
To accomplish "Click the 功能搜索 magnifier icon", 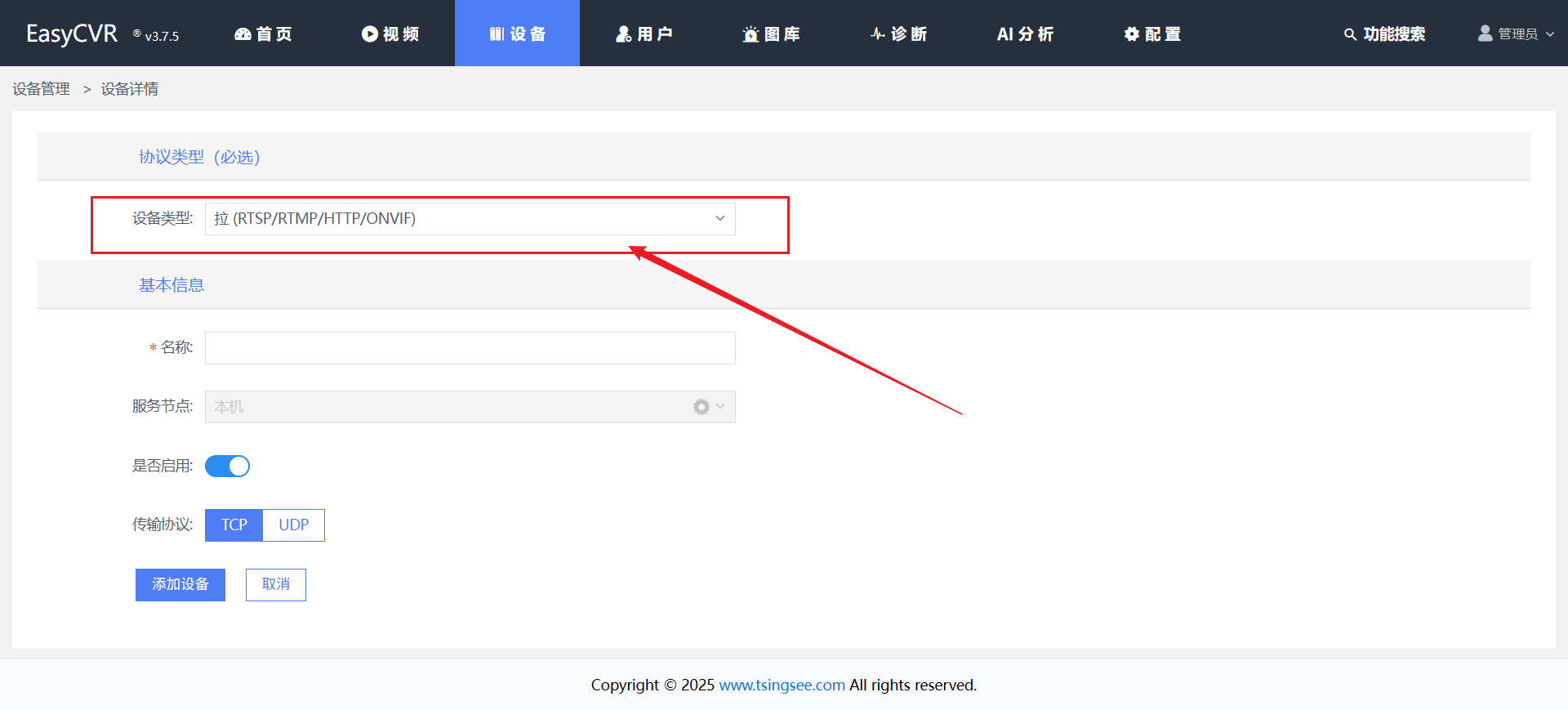I will tap(1350, 34).
